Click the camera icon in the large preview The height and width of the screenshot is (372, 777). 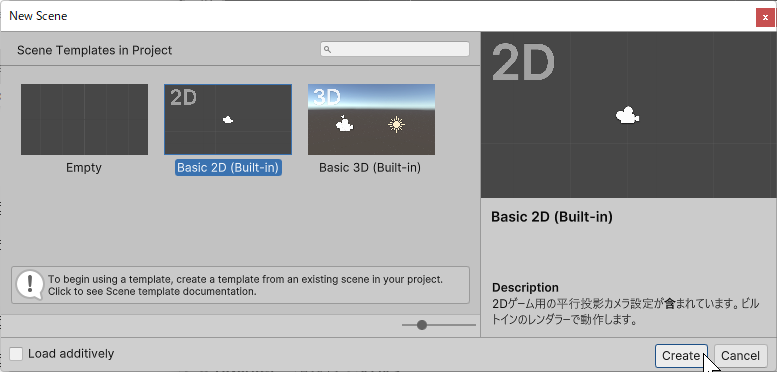pos(627,115)
